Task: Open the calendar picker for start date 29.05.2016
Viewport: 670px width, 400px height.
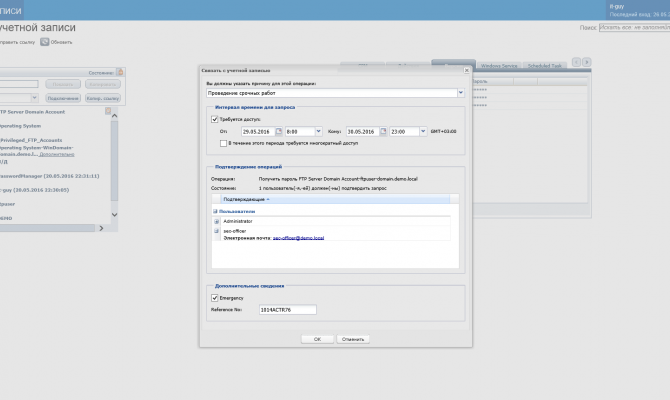Action: coord(279,131)
